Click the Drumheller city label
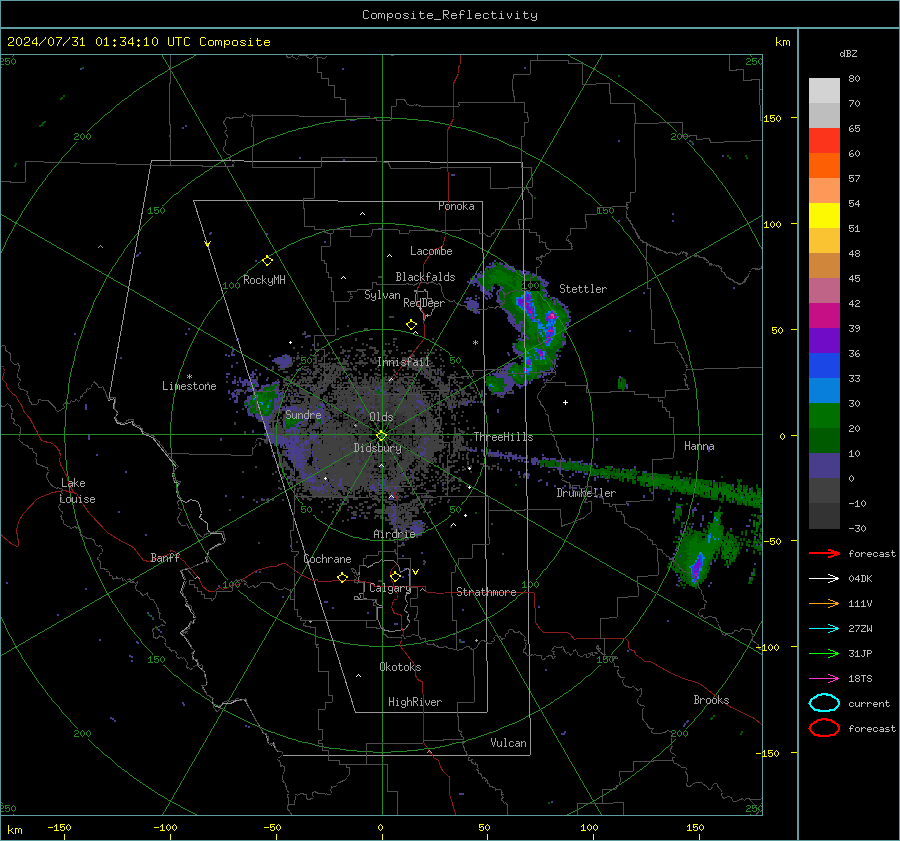The height and width of the screenshot is (841, 900). click(585, 493)
